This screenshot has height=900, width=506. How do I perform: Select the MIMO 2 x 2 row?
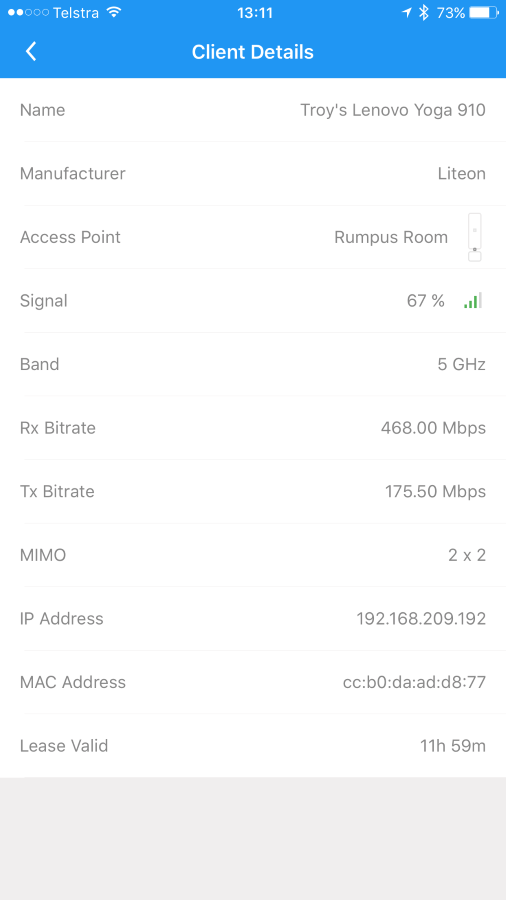[253, 555]
